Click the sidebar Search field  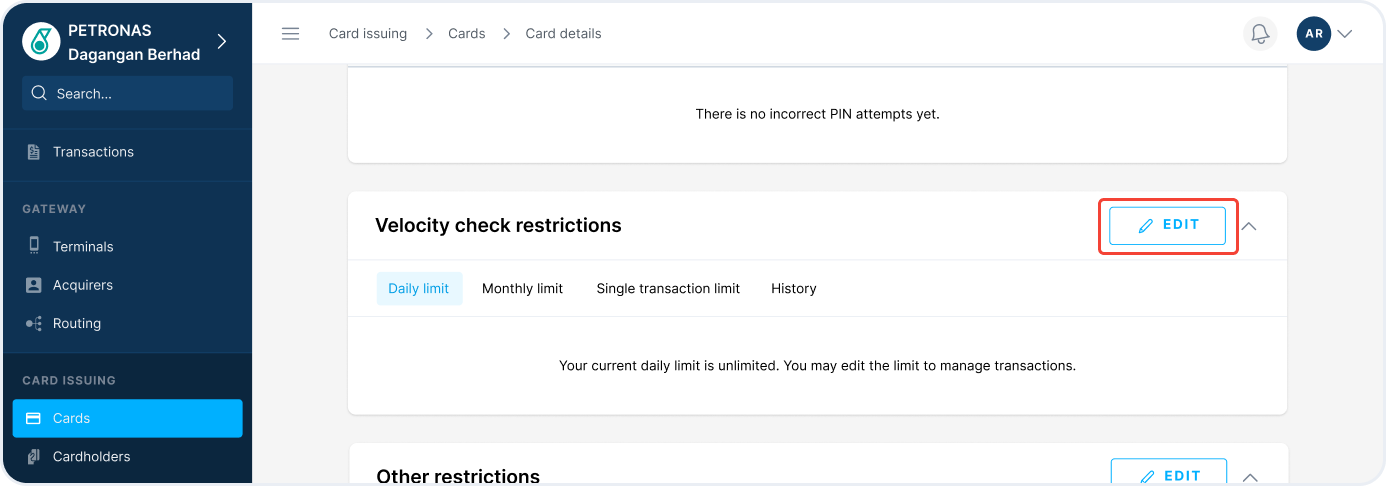128,94
